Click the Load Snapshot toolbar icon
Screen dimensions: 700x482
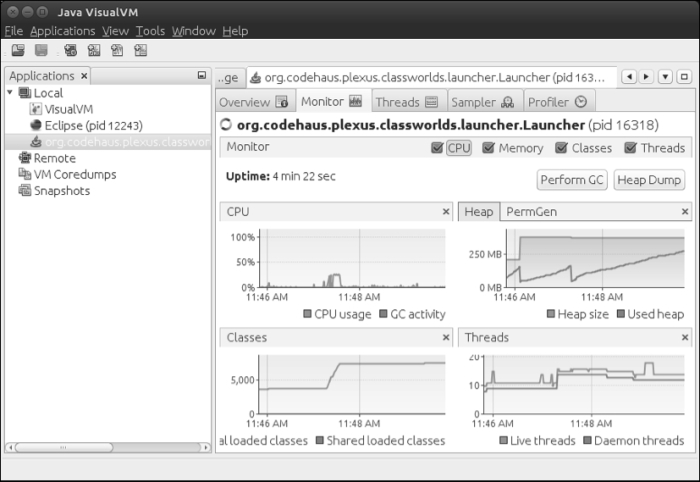coord(18,50)
